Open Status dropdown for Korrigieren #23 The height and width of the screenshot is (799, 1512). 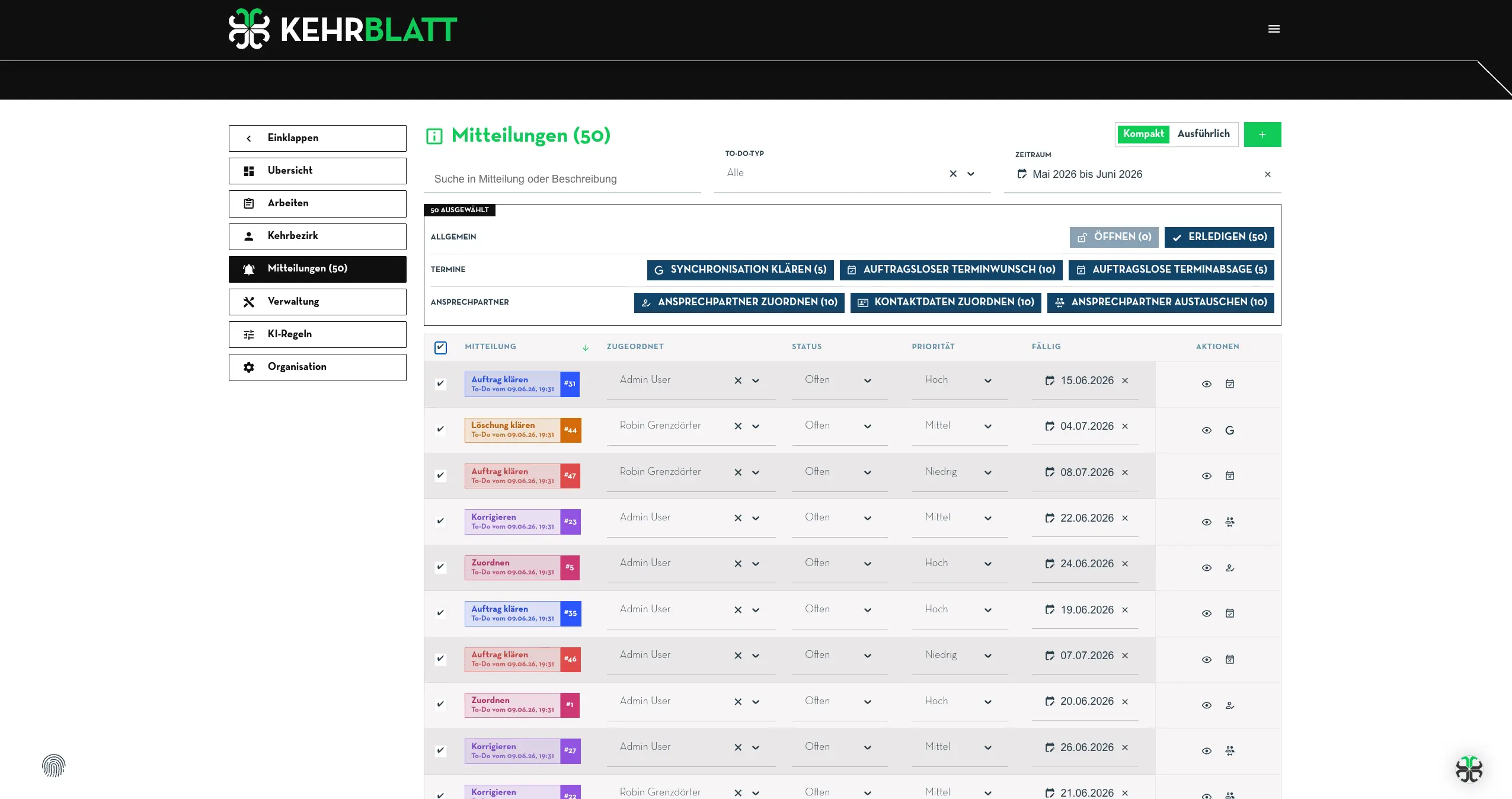867,518
